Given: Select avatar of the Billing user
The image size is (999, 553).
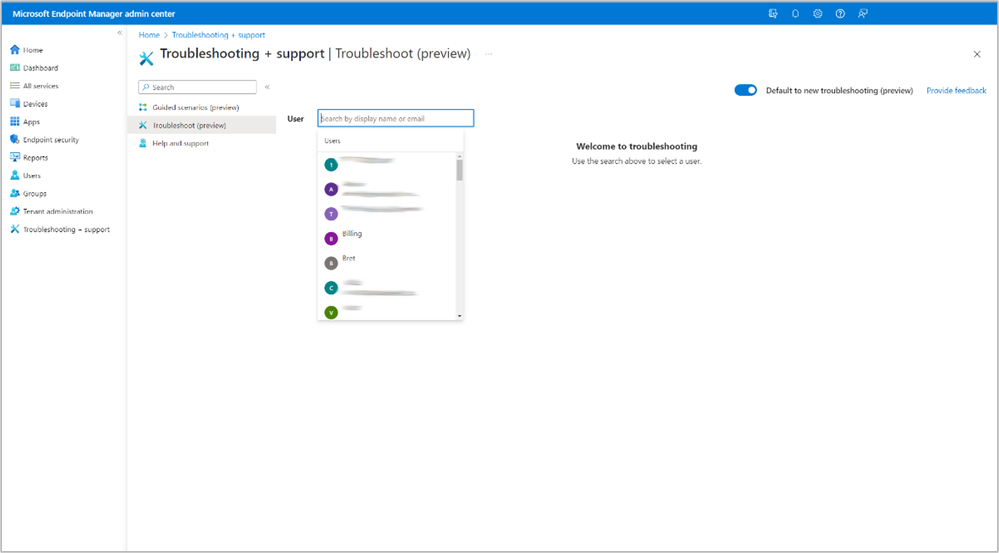Looking at the screenshot, I should (x=331, y=239).
